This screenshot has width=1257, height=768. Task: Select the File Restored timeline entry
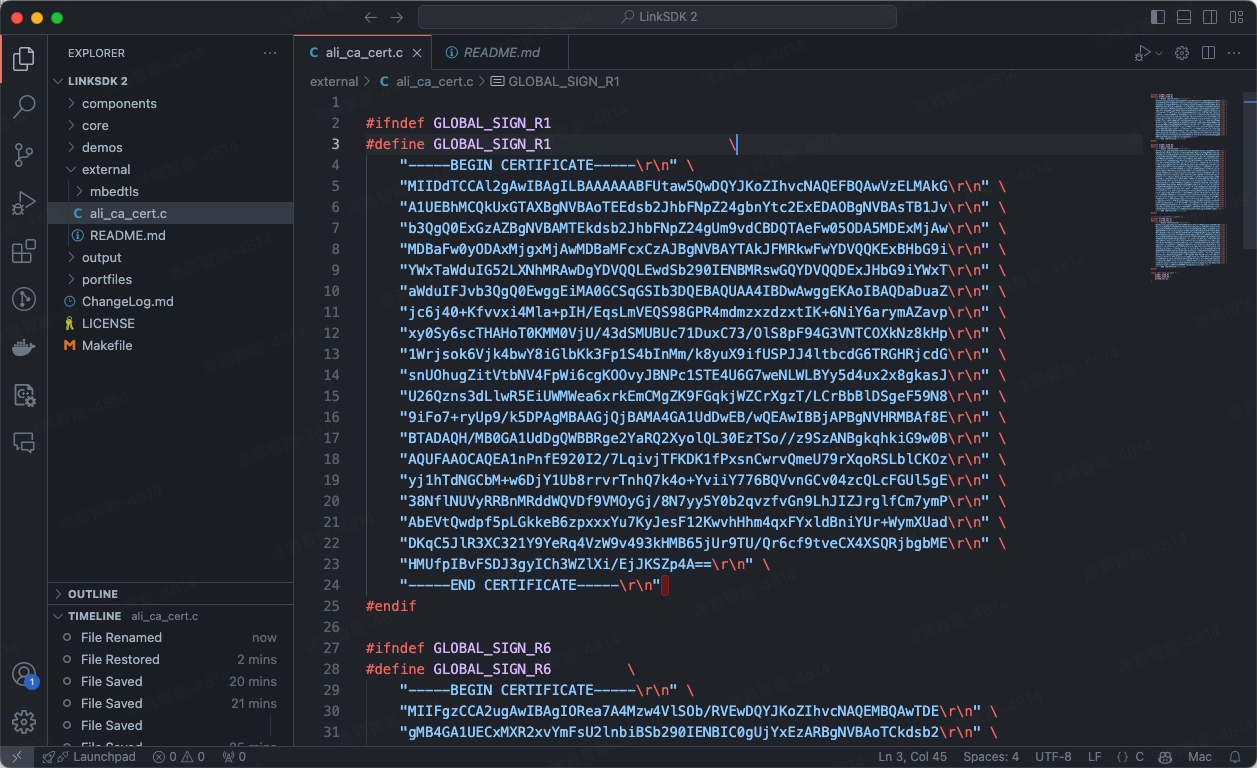click(x=170, y=660)
